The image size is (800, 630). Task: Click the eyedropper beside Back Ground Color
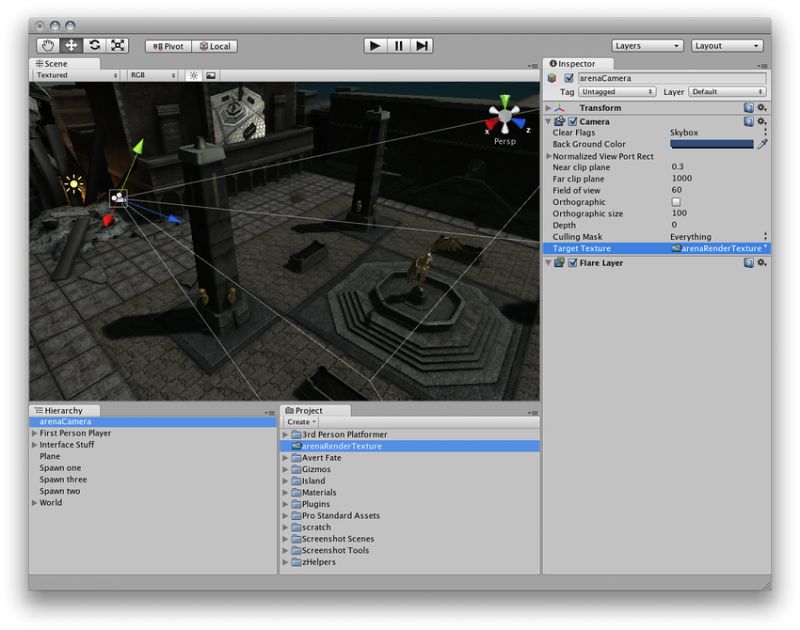tap(764, 143)
